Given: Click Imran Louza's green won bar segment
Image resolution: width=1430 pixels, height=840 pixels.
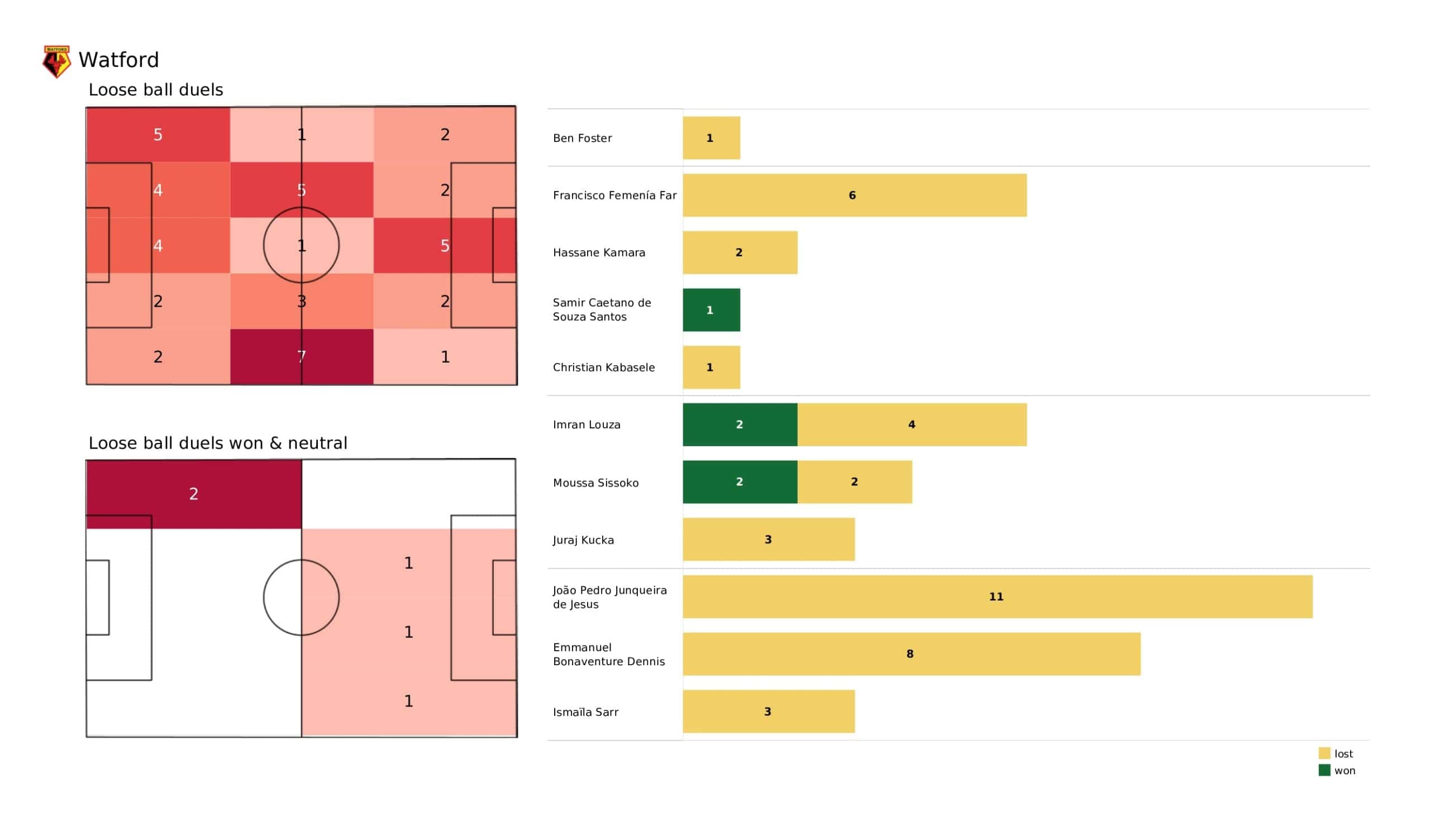Looking at the screenshot, I should point(740,424).
